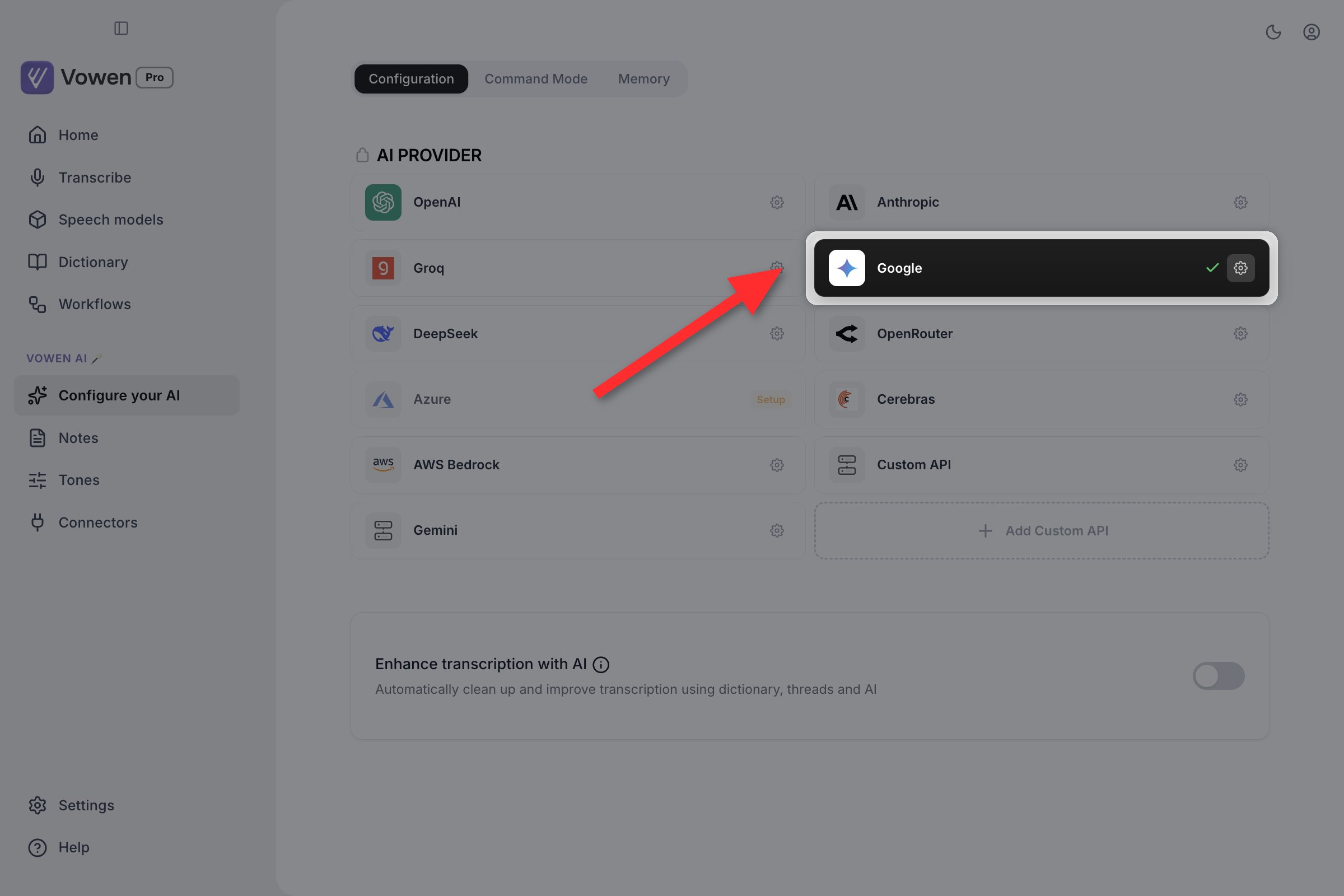Switch to the Configuration tab
The width and height of the screenshot is (1344, 896).
click(x=411, y=79)
